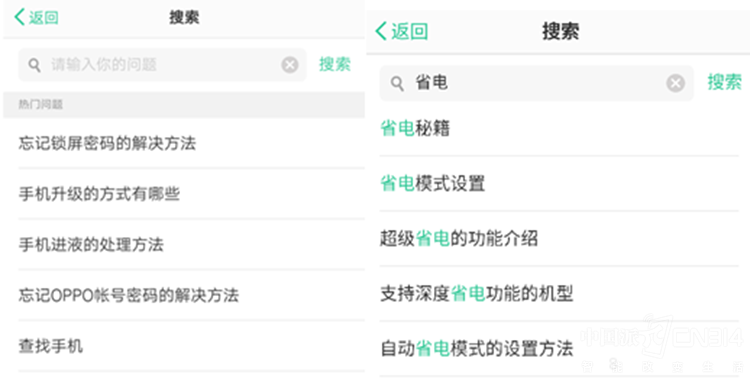Select the 省电秘籍 result
750x381 pixels.
(x=559, y=128)
